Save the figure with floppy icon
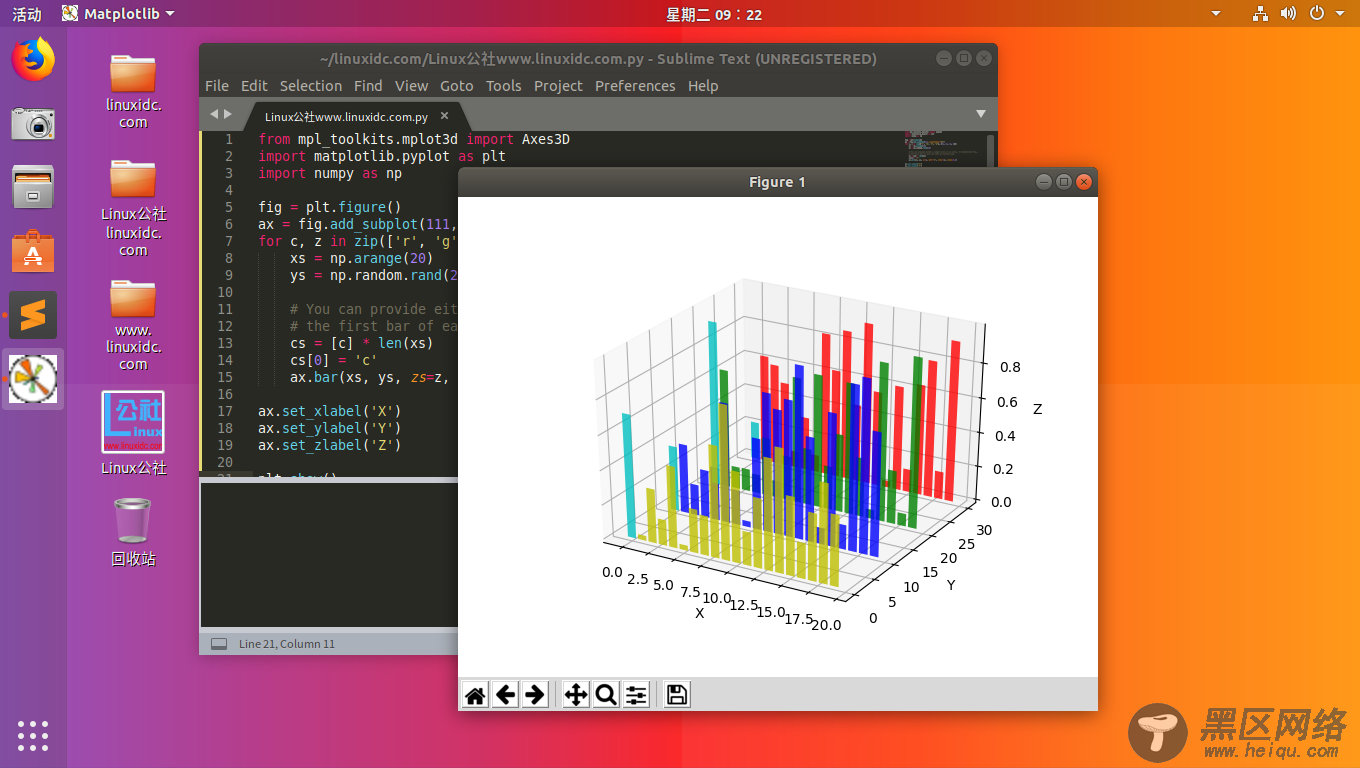The width and height of the screenshot is (1360, 768). click(x=677, y=695)
